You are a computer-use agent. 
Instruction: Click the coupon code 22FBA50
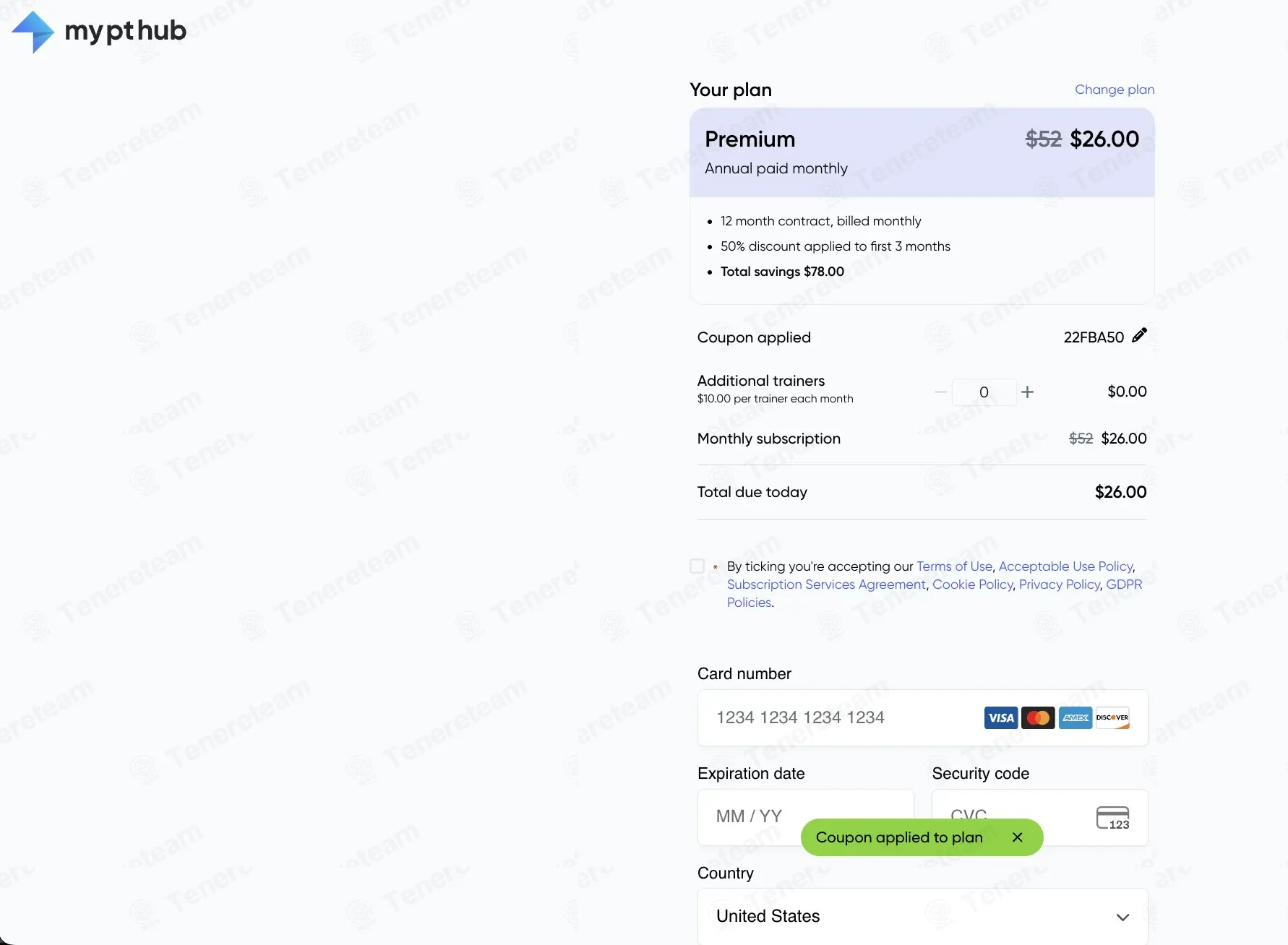pyautogui.click(x=1094, y=337)
